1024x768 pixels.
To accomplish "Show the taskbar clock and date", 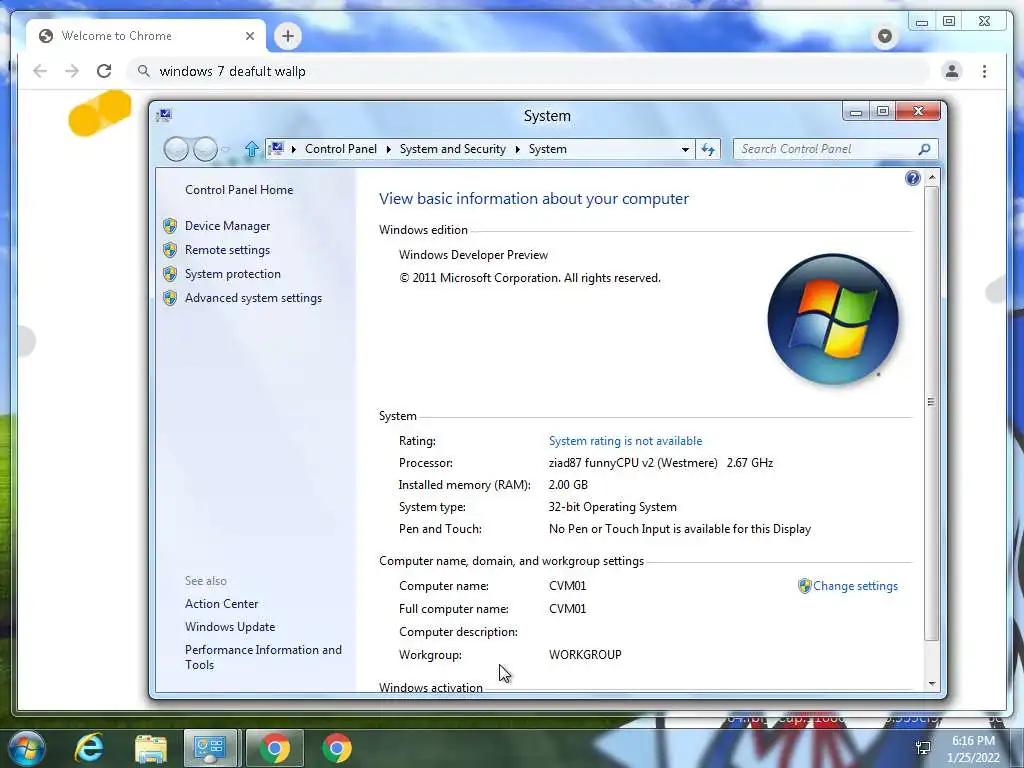I will click(x=973, y=749).
